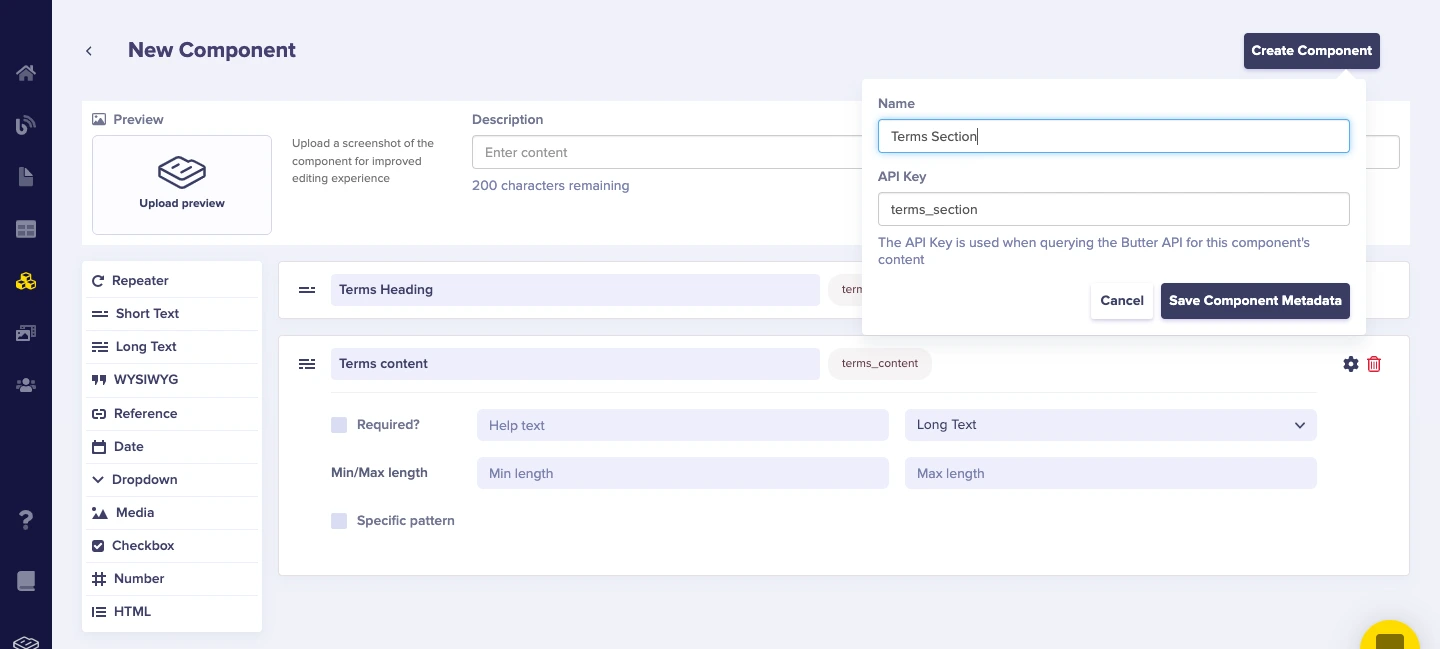This screenshot has width=1440, height=649.
Task: Open the Media Library sidebar icon
Action: point(26,333)
